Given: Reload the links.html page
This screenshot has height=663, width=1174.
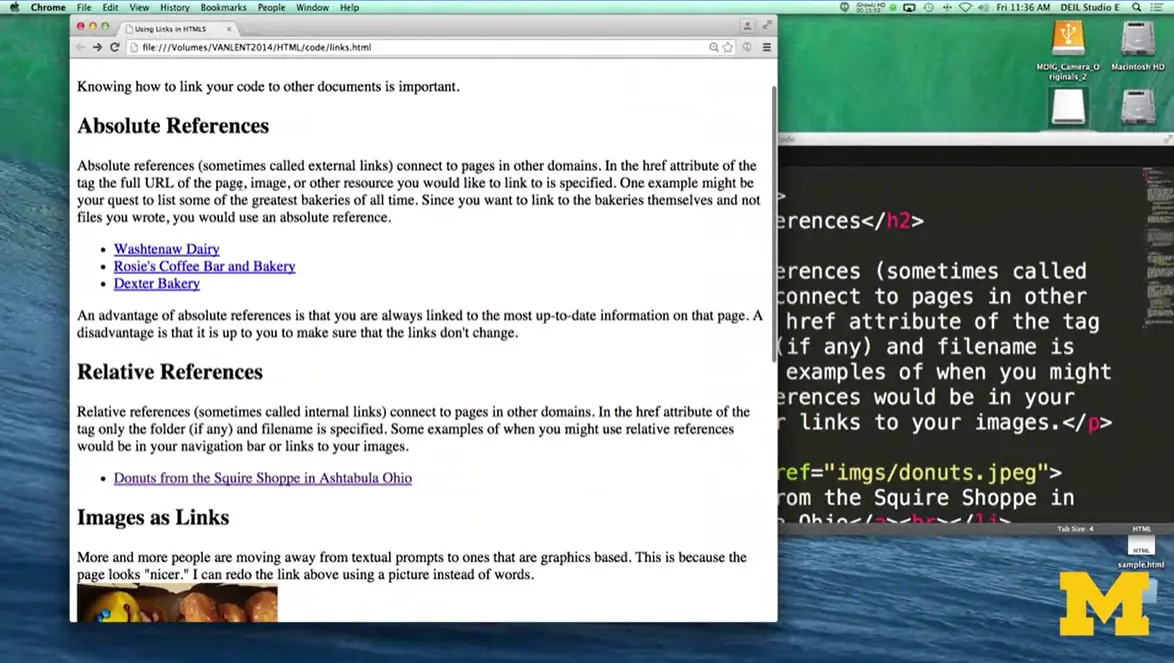Looking at the screenshot, I should click(115, 47).
